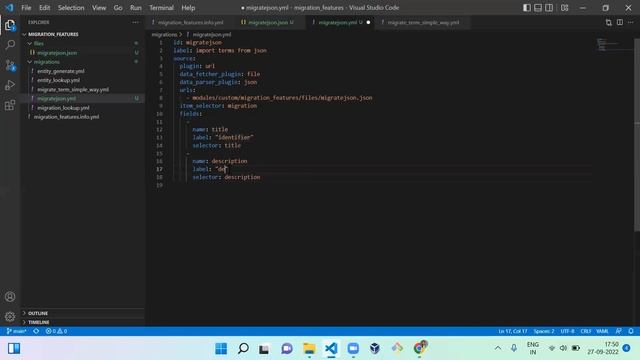640x360 pixels.
Task: Click Ln 17, Col 17 cursor position indicator
Action: click(513, 331)
